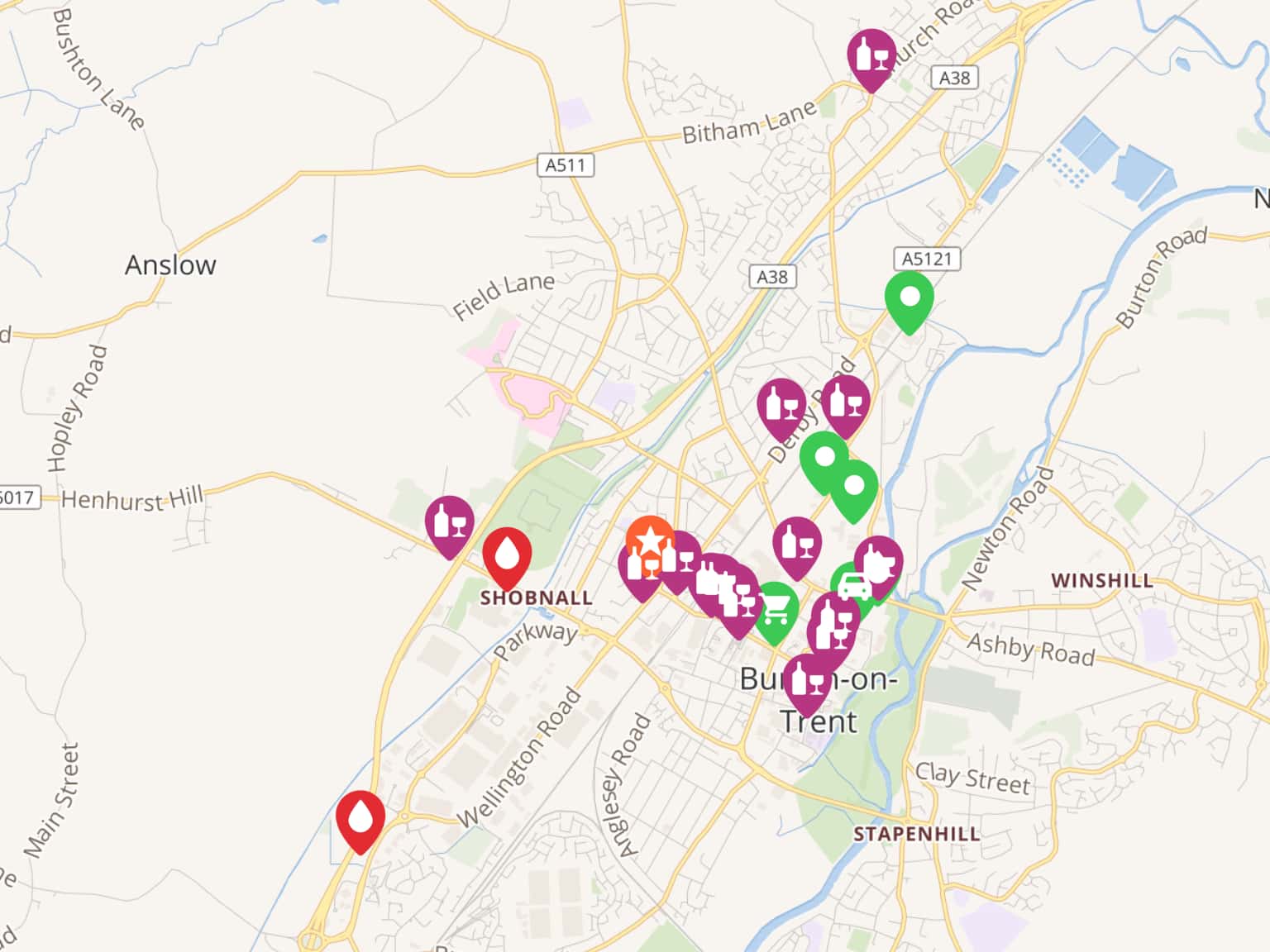Screen dimensions: 1270x952
Task: Open the red droplet marker near Wellington Road
Action: coord(360,818)
